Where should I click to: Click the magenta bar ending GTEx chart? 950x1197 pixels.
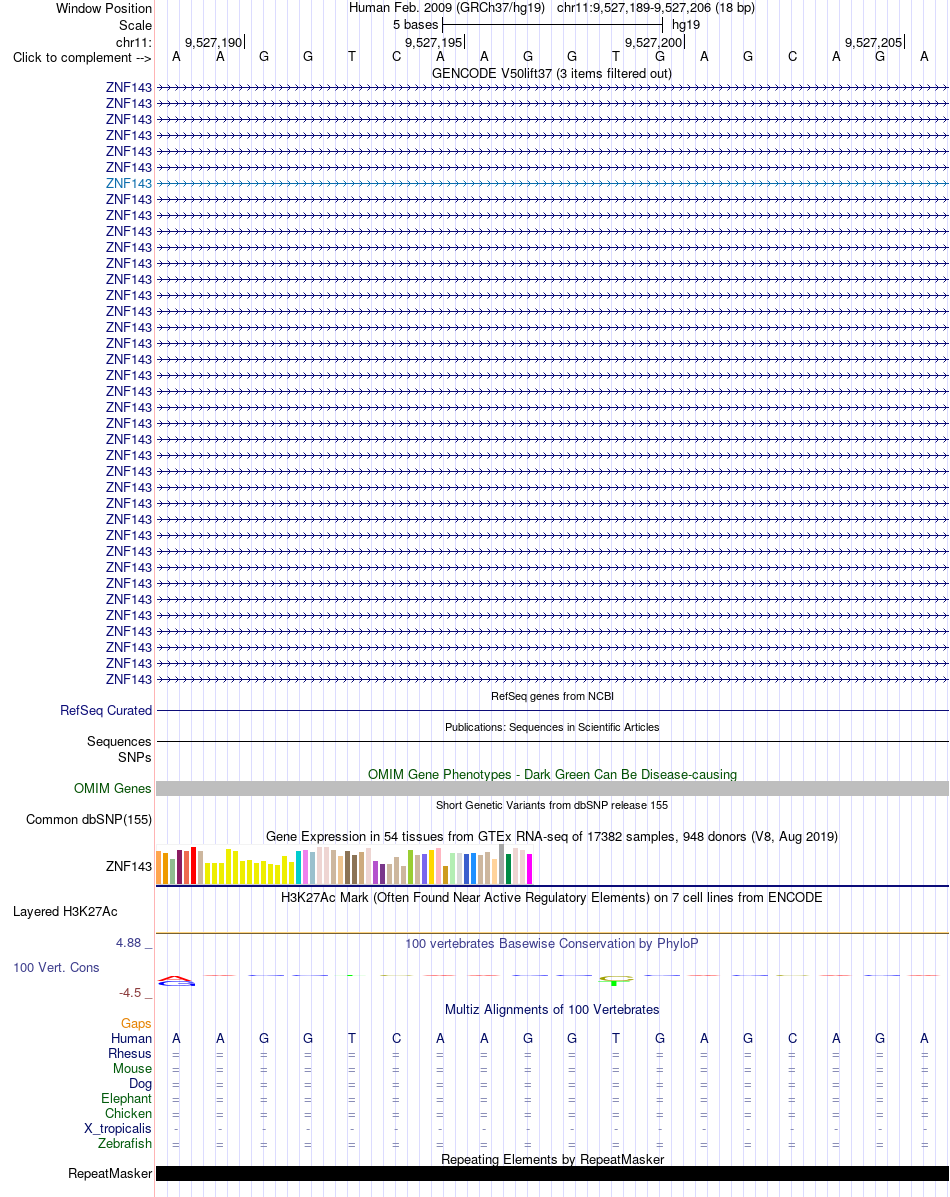[x=529, y=869]
